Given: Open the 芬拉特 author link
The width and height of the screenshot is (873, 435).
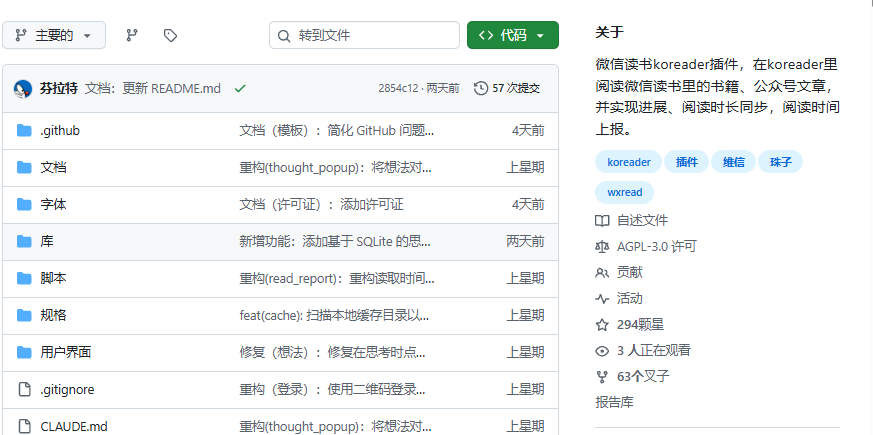Looking at the screenshot, I should pos(59,88).
